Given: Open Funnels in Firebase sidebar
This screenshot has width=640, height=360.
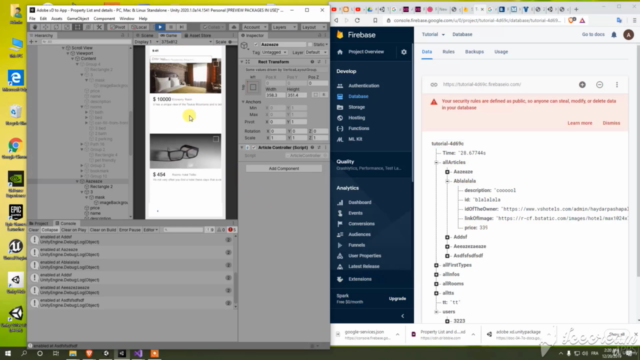Looking at the screenshot, I should click(356, 245).
